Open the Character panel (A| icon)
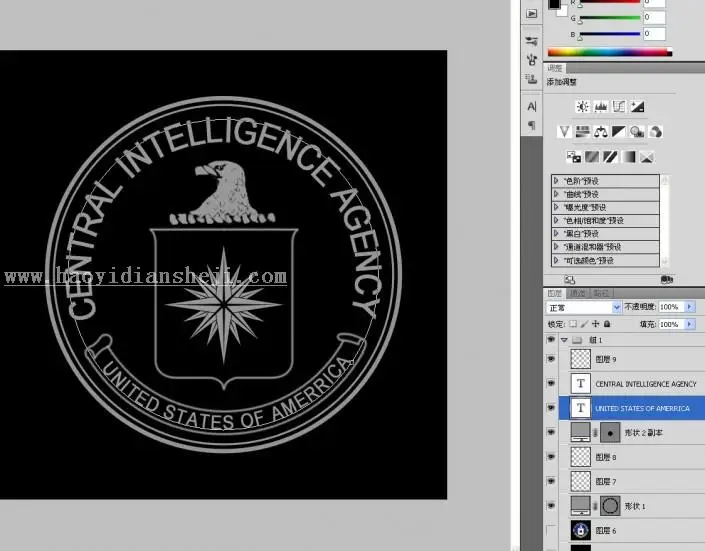Image resolution: width=705 pixels, height=551 pixels. click(x=531, y=107)
